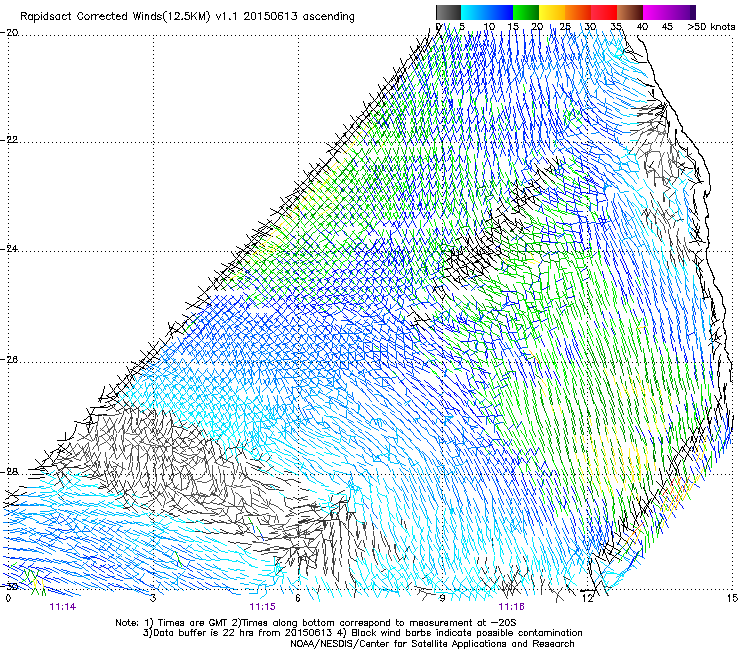The height and width of the screenshot is (650, 740).
Task: Click the yellow 20-25 knots legend swatch
Action: pos(552,12)
